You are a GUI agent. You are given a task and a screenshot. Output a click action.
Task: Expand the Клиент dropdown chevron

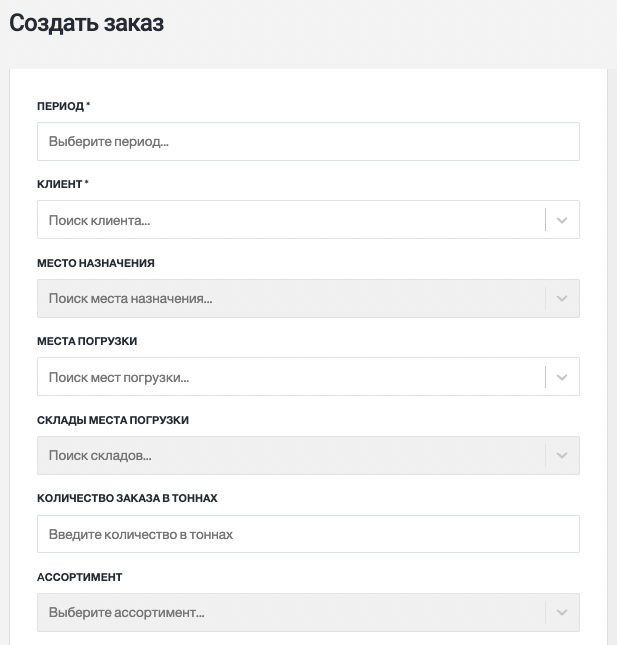[562, 220]
